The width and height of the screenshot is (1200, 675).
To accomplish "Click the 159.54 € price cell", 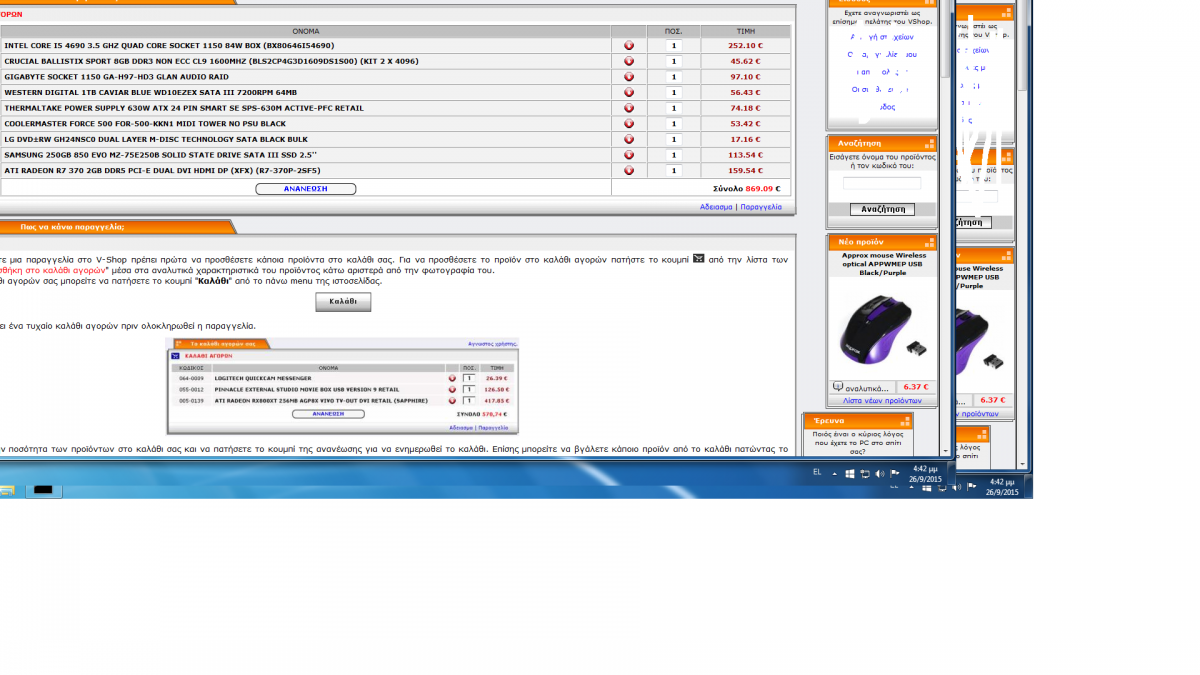I will [745, 170].
